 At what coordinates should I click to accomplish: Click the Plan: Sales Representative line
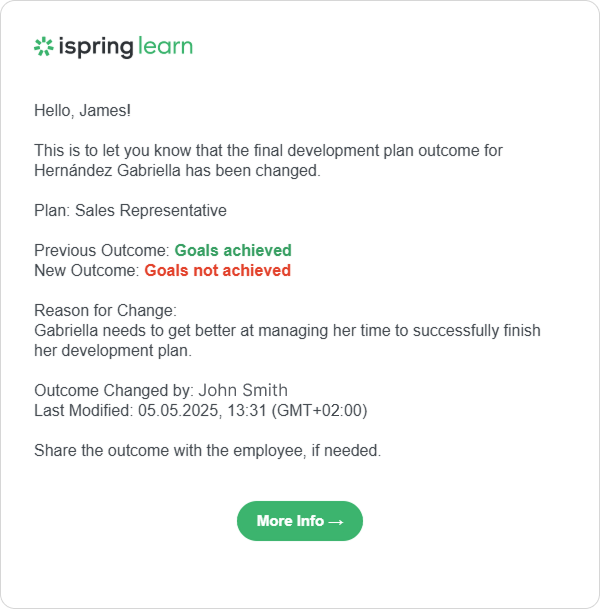pos(130,211)
